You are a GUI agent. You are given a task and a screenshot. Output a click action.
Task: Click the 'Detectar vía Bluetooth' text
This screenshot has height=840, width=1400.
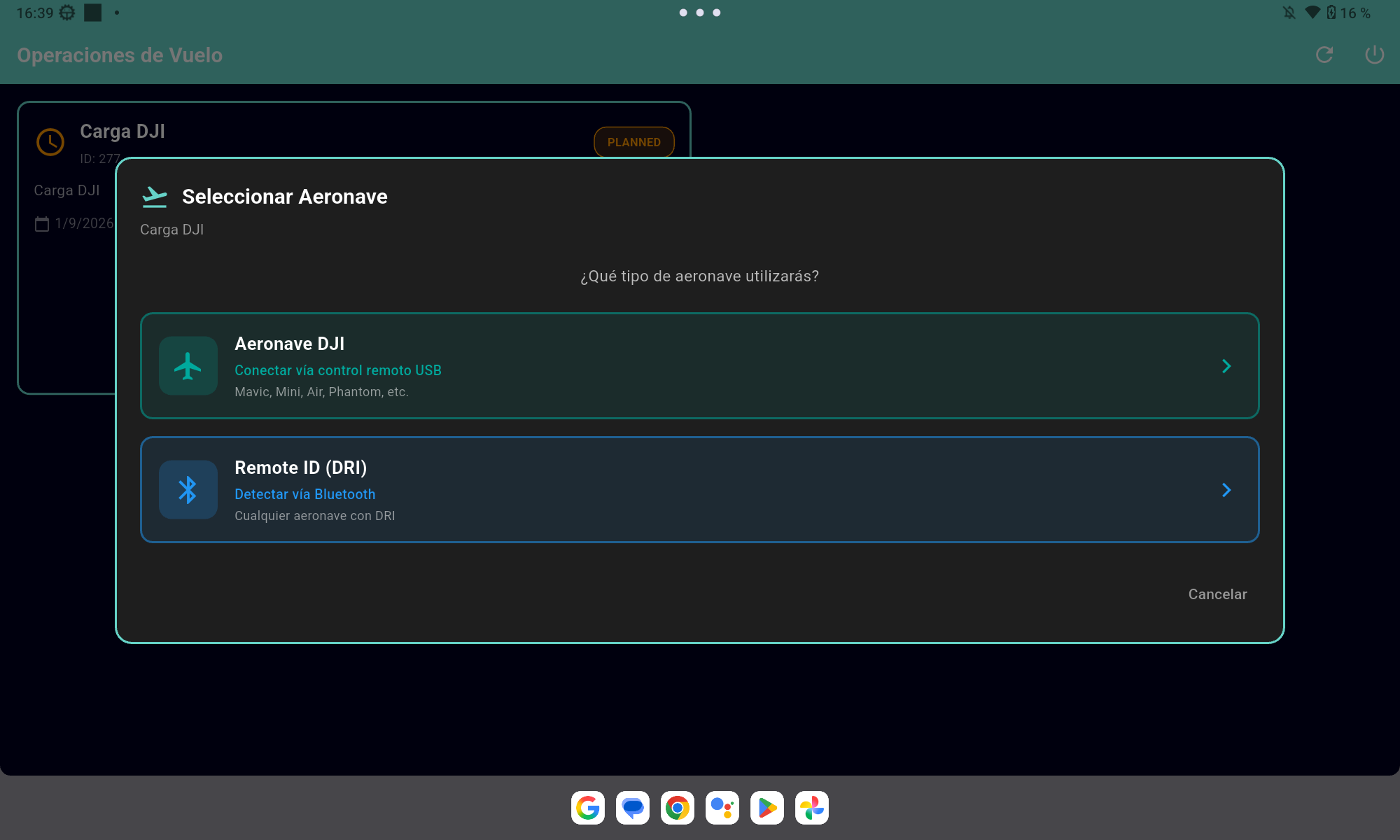305,494
